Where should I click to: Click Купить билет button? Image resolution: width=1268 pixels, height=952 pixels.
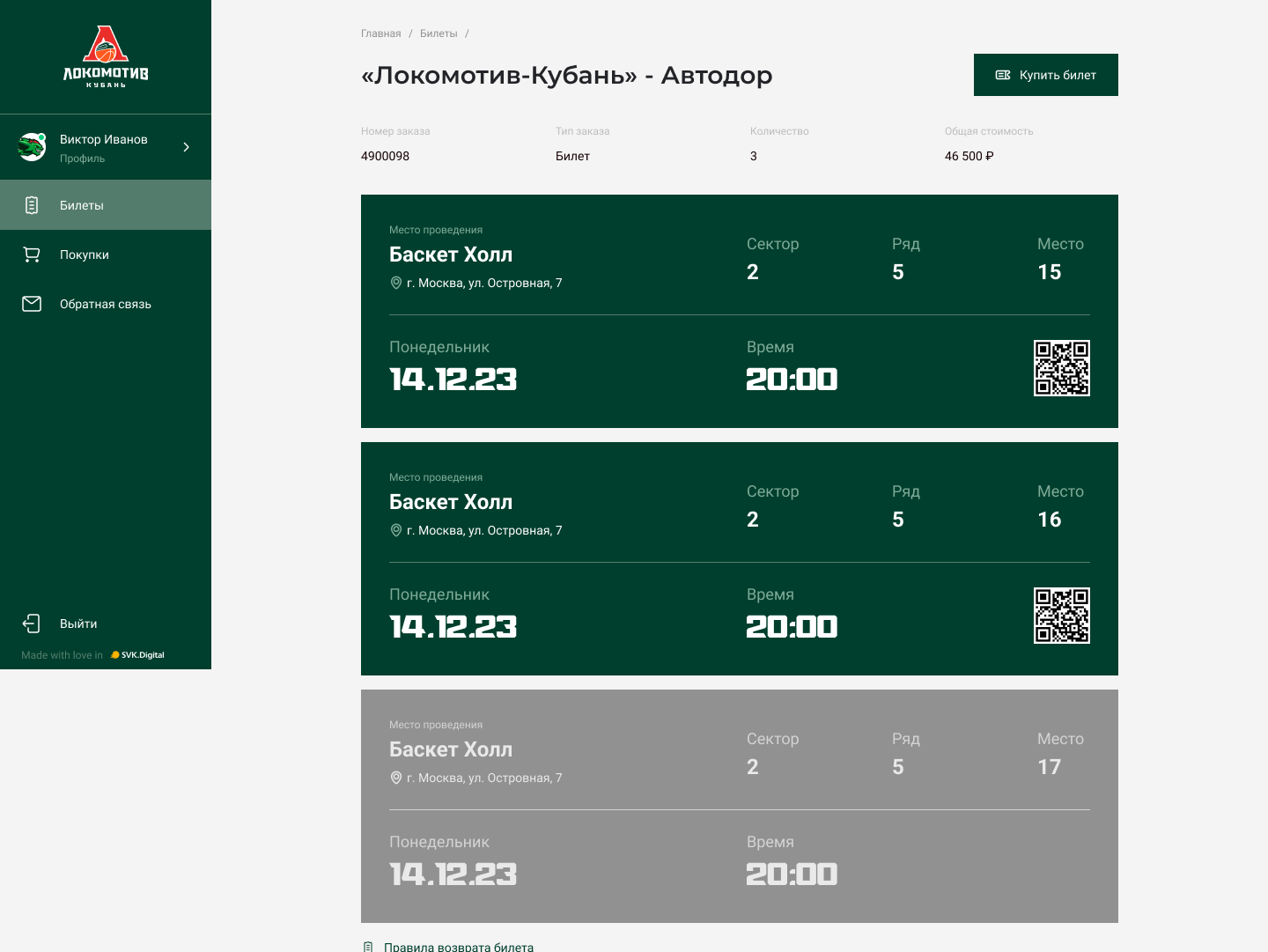[1046, 75]
